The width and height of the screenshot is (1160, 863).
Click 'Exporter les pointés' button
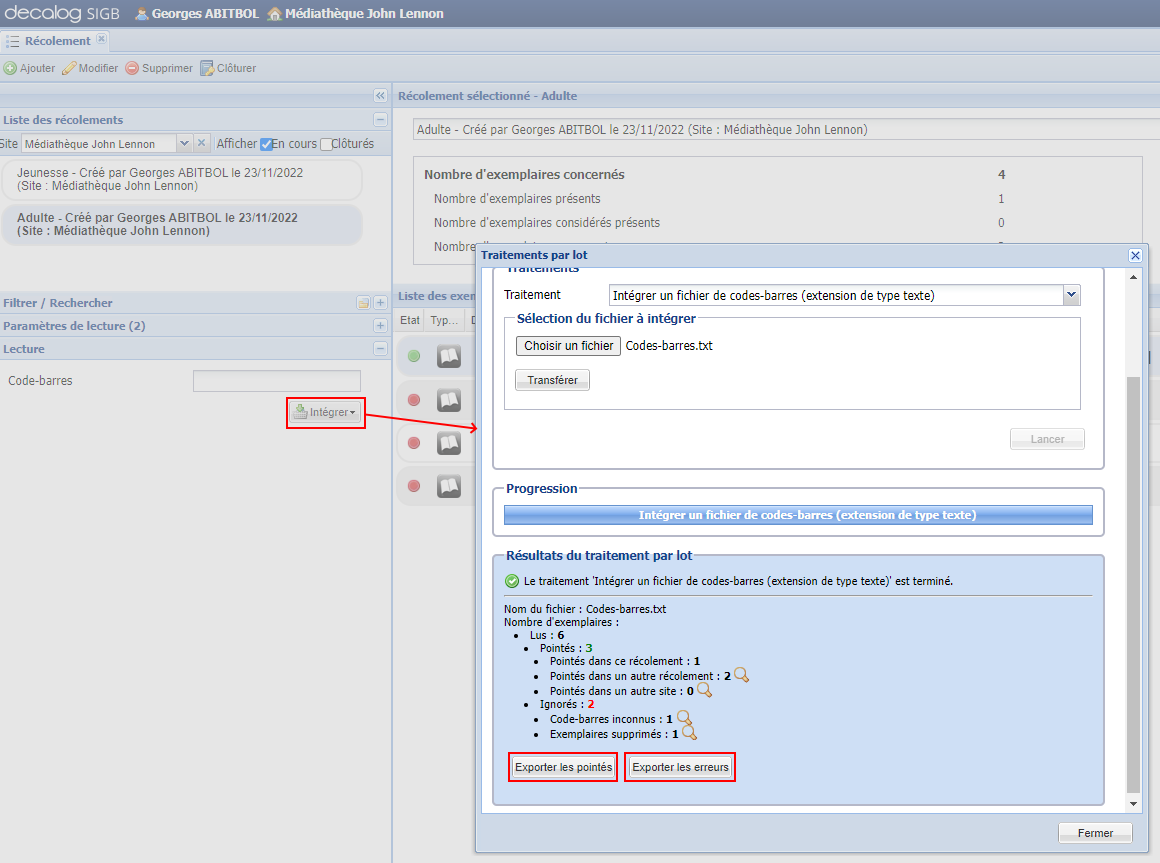[x=562, y=766]
